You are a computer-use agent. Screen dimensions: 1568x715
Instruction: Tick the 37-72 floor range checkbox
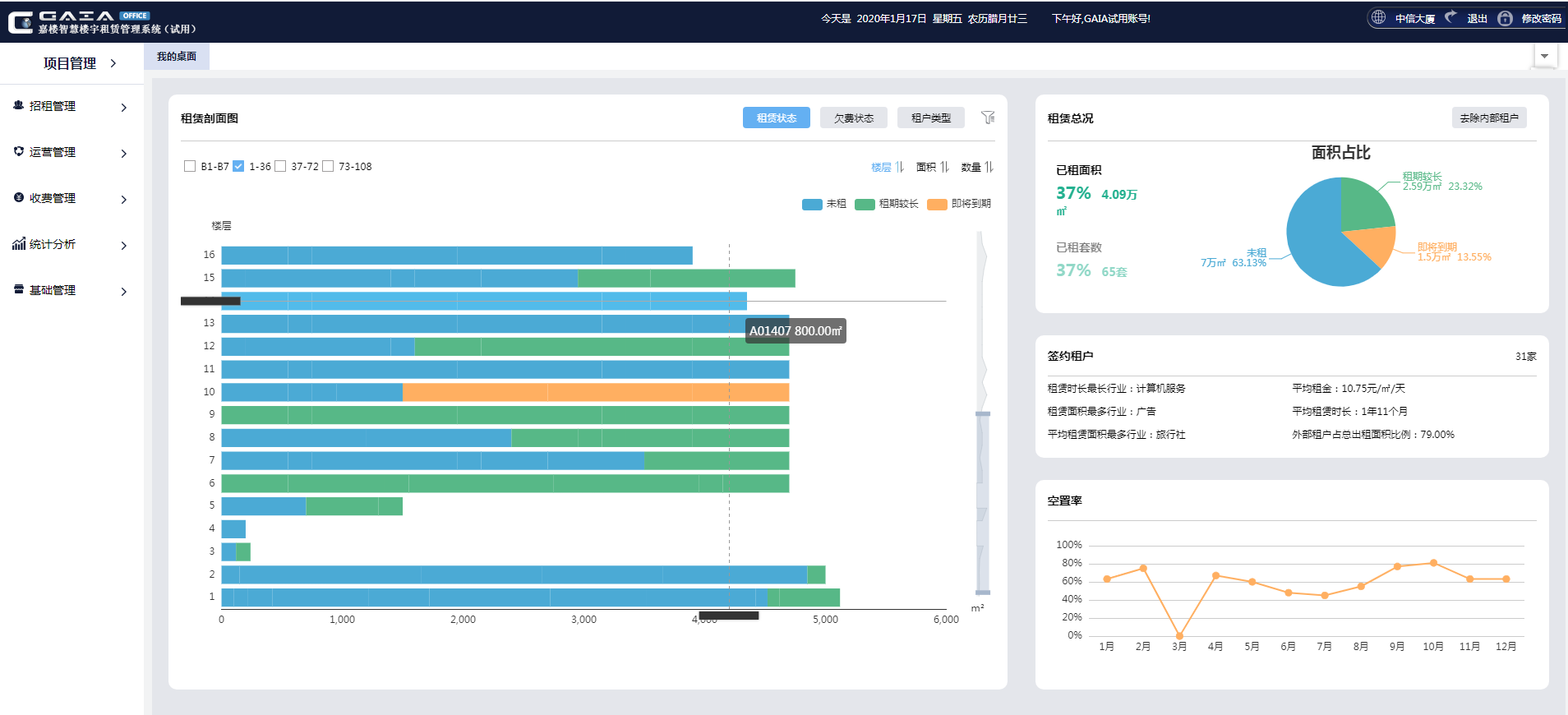pos(280,166)
